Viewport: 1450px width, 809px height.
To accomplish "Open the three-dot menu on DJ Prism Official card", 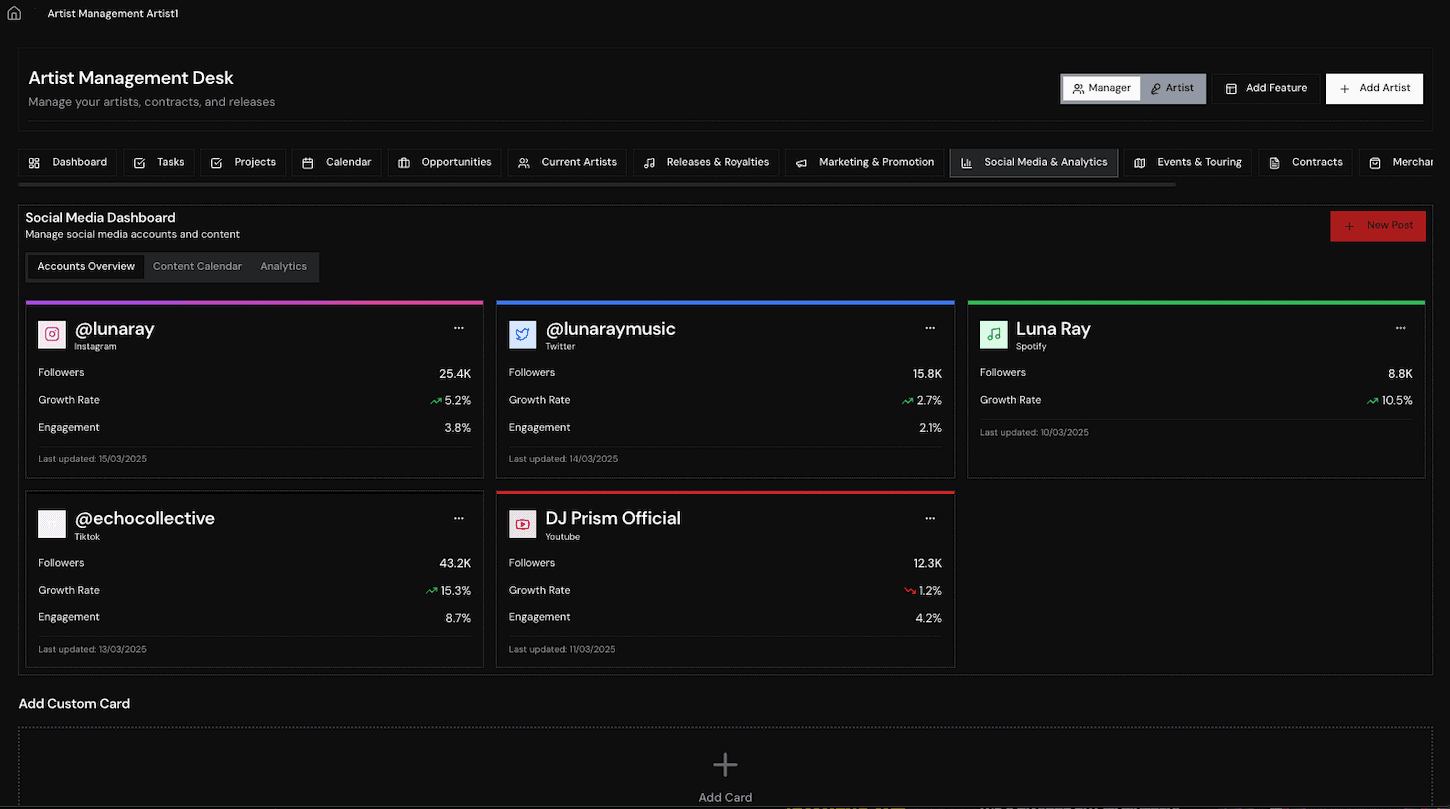I will 930,518.
